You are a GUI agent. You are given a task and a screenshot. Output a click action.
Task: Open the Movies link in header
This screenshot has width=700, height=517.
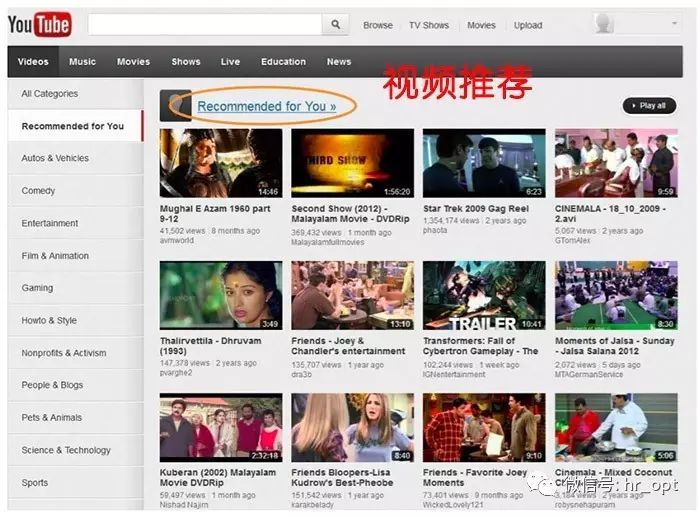coord(481,25)
